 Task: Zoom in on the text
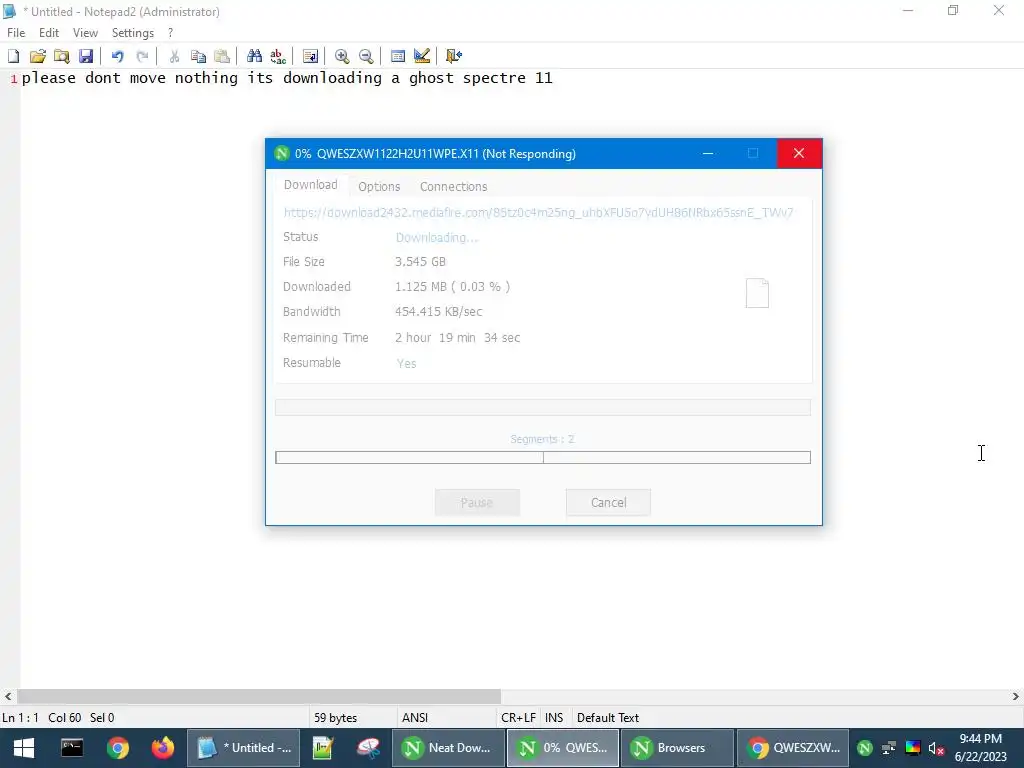coord(342,56)
